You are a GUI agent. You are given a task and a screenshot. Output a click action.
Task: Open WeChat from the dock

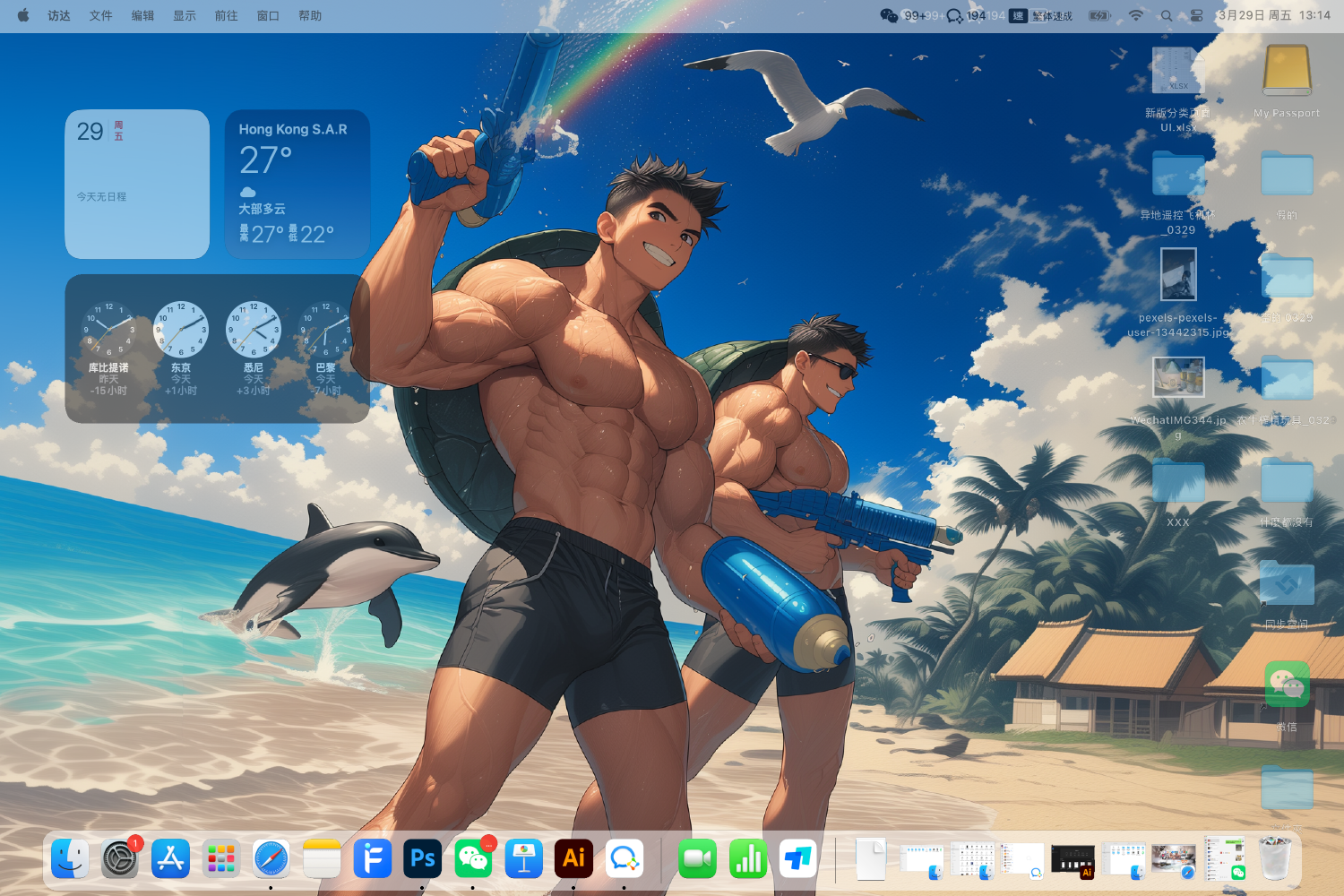[x=473, y=859]
